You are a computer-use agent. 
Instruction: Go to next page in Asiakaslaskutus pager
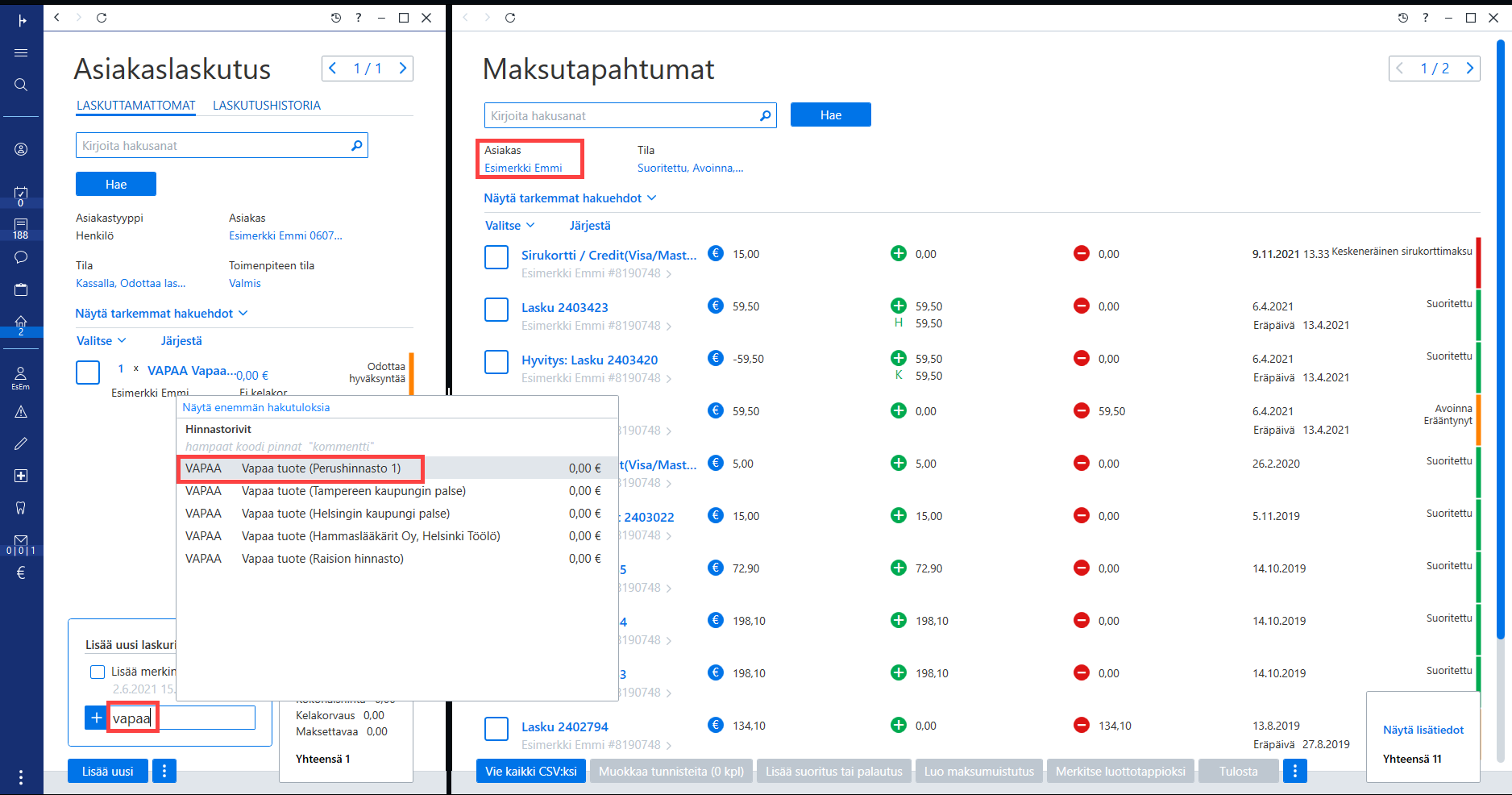pyautogui.click(x=403, y=69)
